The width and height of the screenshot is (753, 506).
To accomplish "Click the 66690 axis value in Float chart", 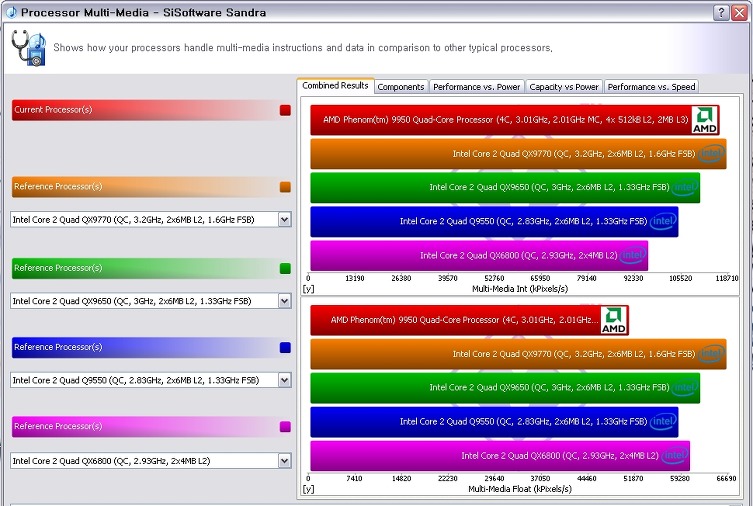I will pyautogui.click(x=726, y=478).
